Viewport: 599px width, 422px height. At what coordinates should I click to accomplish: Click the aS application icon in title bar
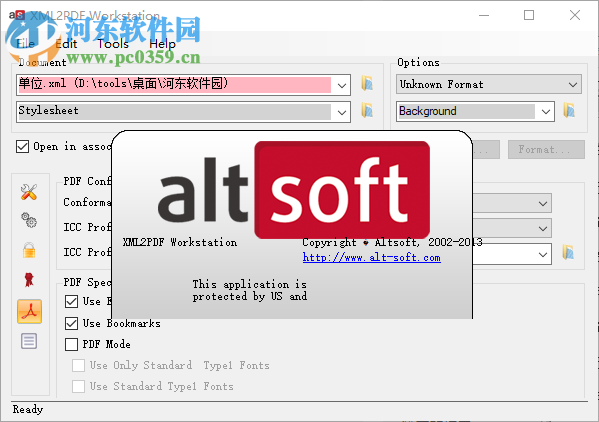point(17,15)
